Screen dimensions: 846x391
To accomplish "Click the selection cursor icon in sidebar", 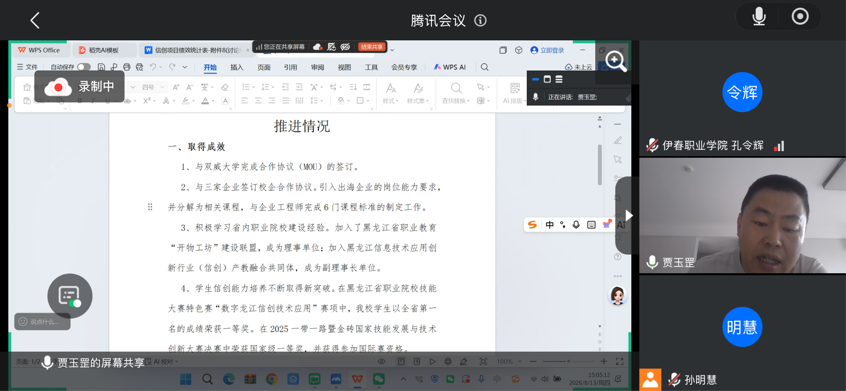I will click(618, 159).
